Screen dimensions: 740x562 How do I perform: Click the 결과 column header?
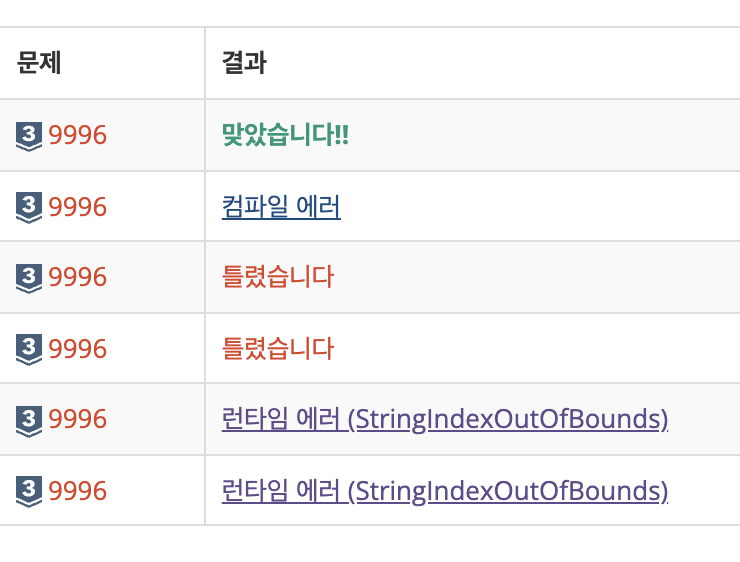click(244, 62)
